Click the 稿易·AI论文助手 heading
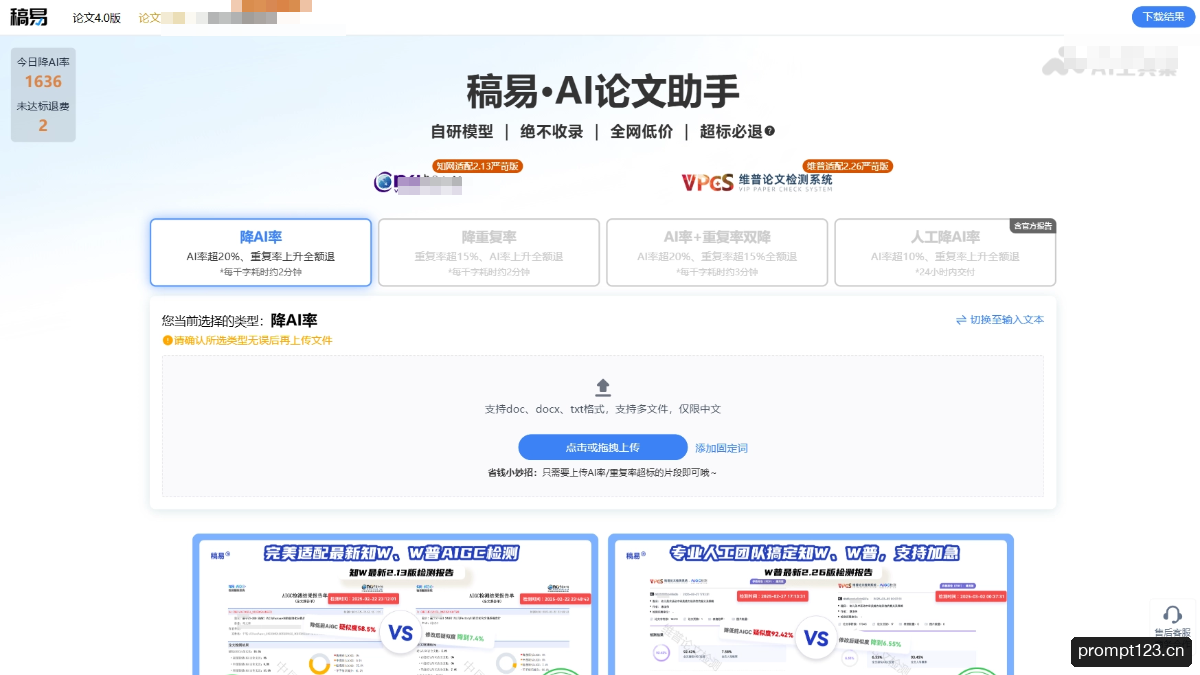1200x675 pixels. tap(603, 92)
